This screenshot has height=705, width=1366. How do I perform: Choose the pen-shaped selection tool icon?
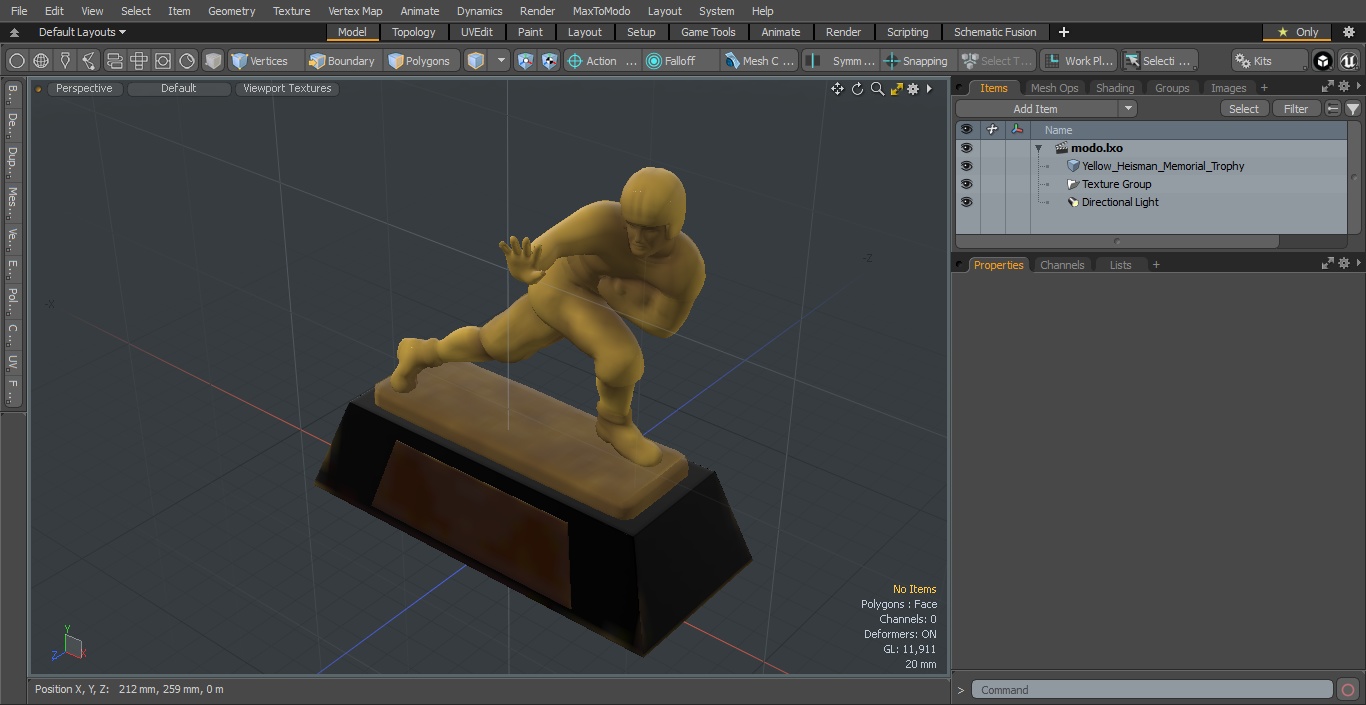pyautogui.click(x=65, y=61)
